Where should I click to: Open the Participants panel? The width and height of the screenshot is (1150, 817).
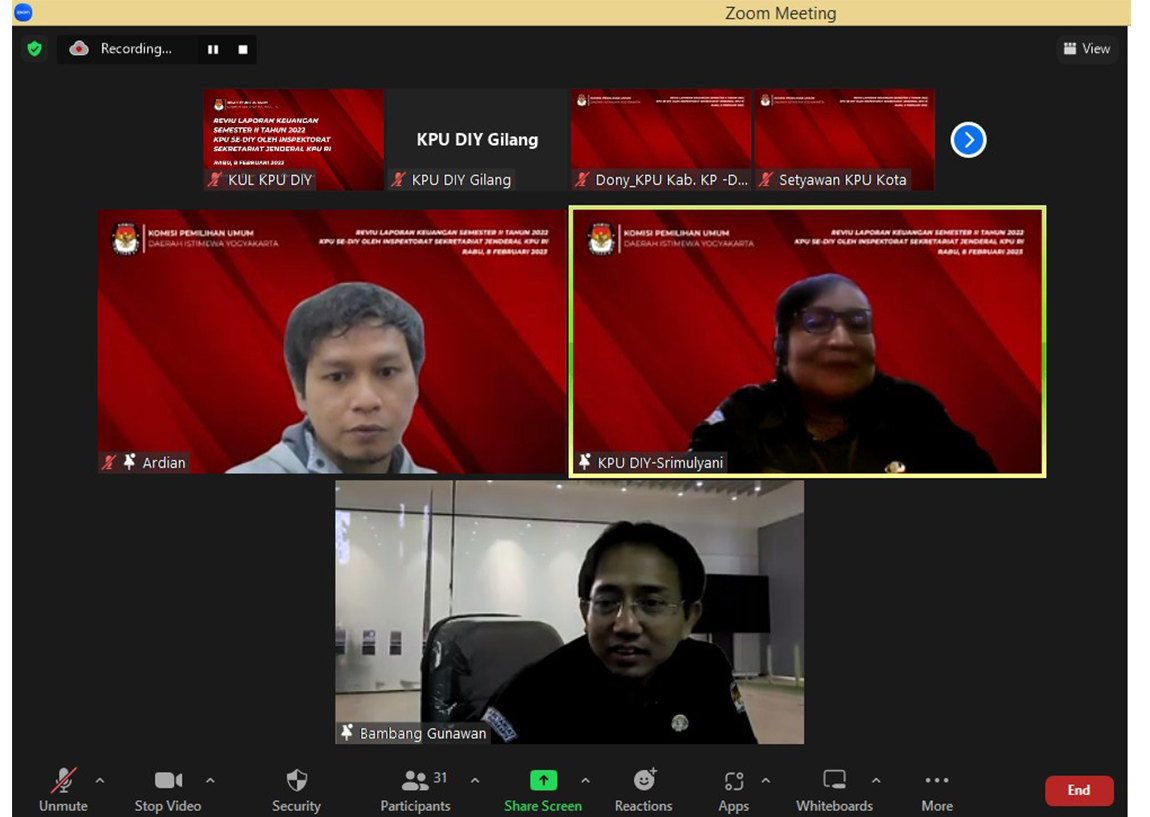(415, 789)
